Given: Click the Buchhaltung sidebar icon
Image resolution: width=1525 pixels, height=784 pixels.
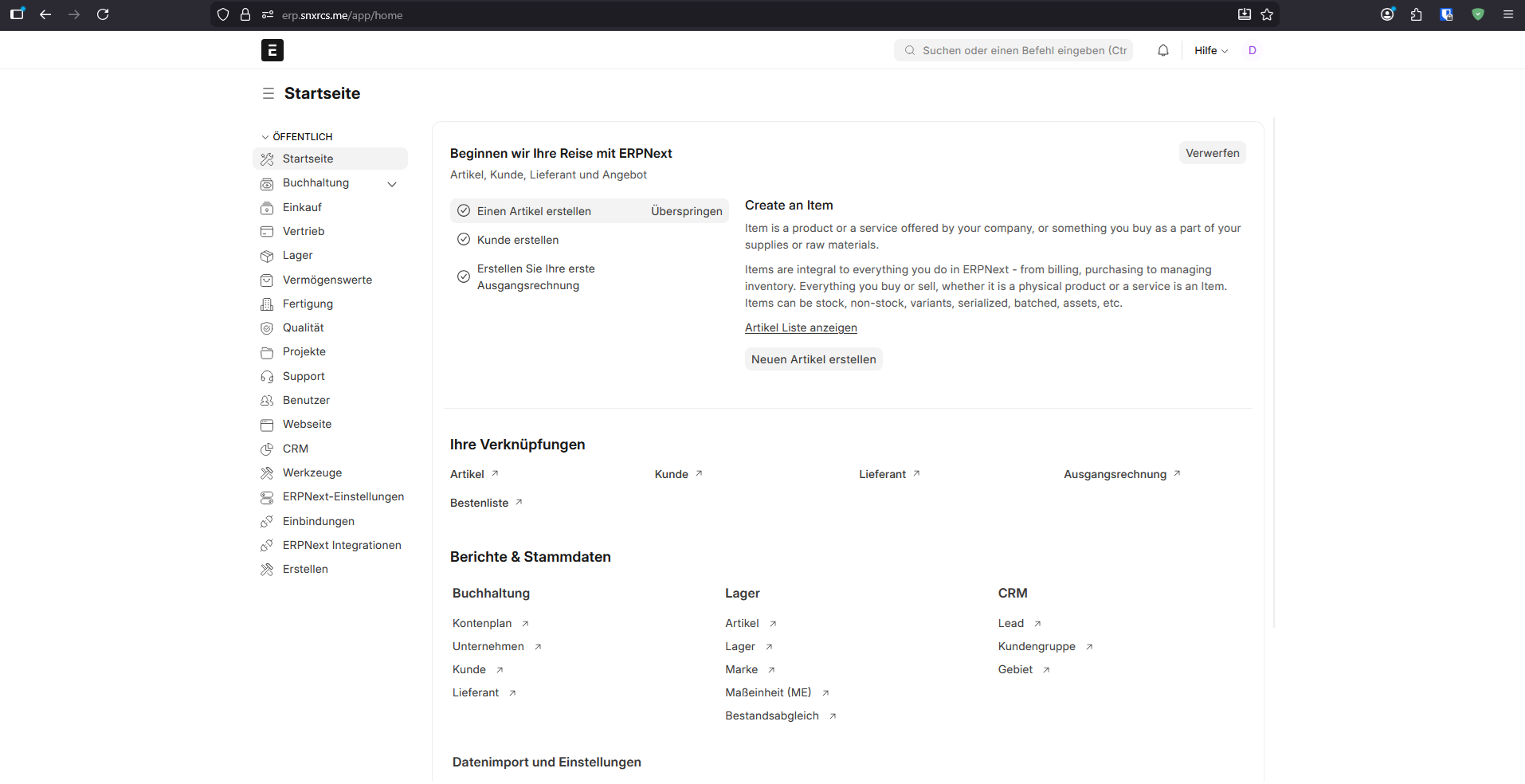Looking at the screenshot, I should (x=267, y=183).
